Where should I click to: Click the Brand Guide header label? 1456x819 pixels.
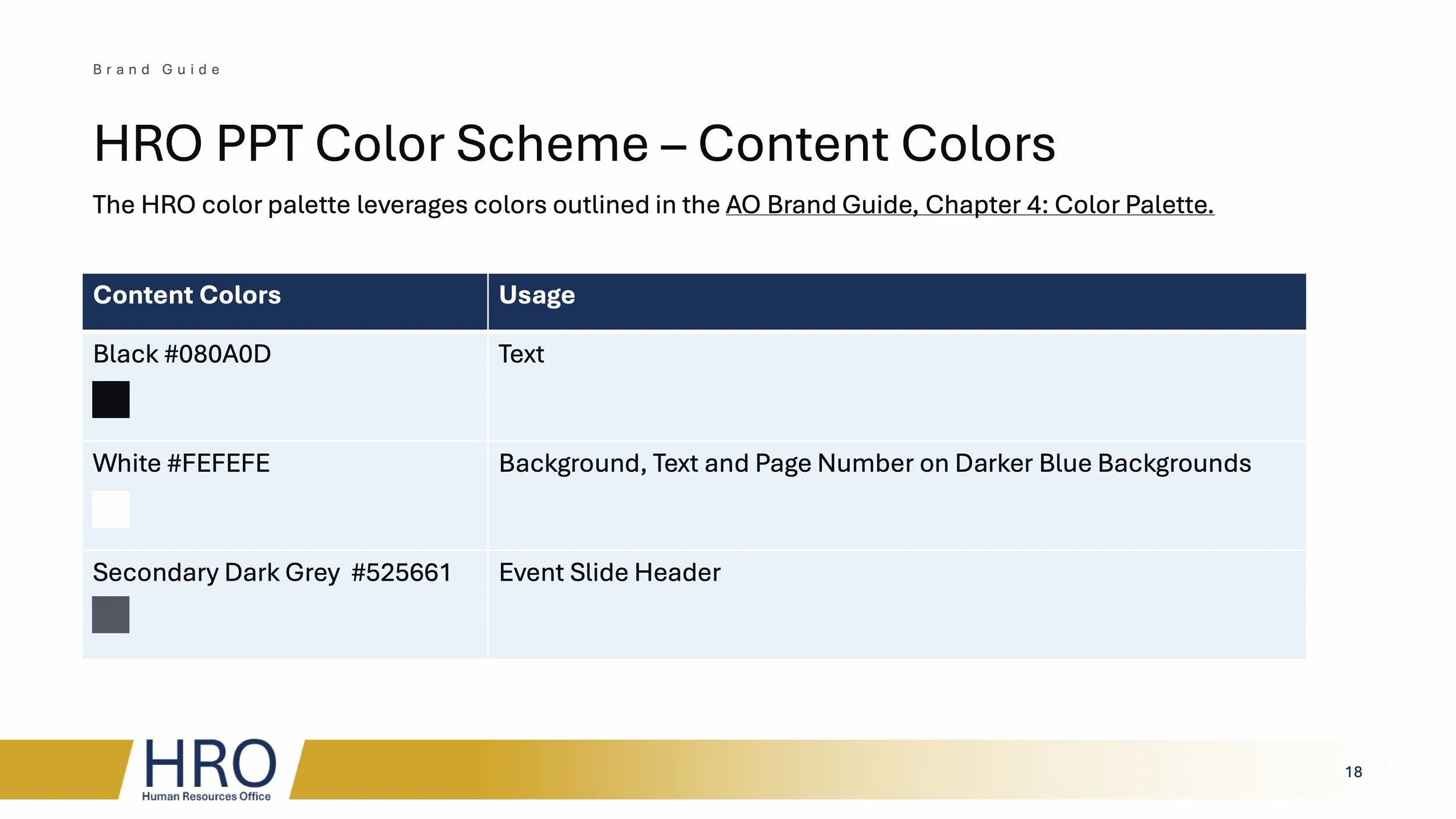[157, 70]
